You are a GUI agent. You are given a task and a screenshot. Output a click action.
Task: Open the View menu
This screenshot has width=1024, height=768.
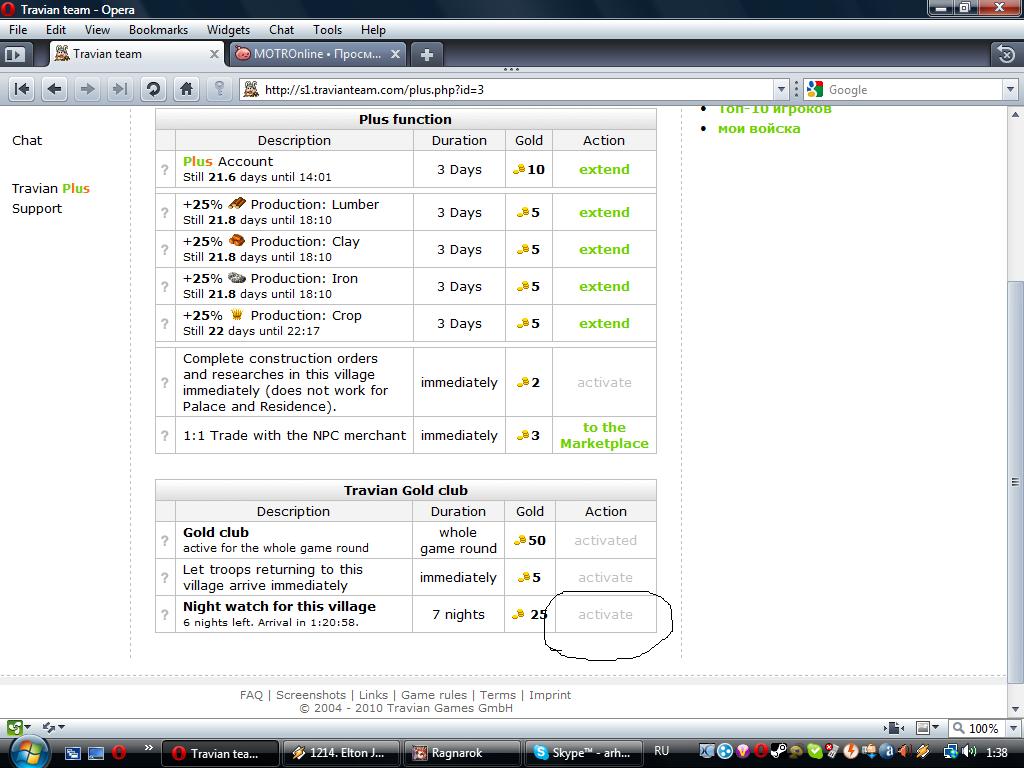[x=97, y=30]
